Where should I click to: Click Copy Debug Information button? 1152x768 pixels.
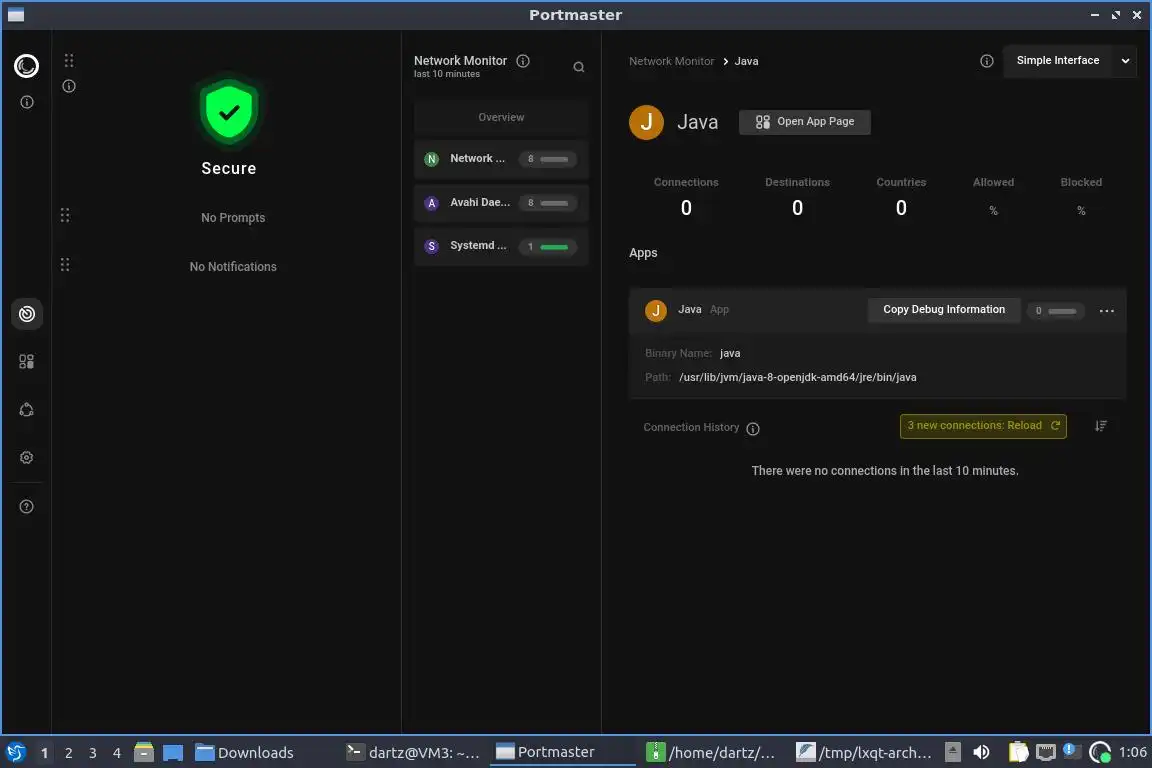944,310
